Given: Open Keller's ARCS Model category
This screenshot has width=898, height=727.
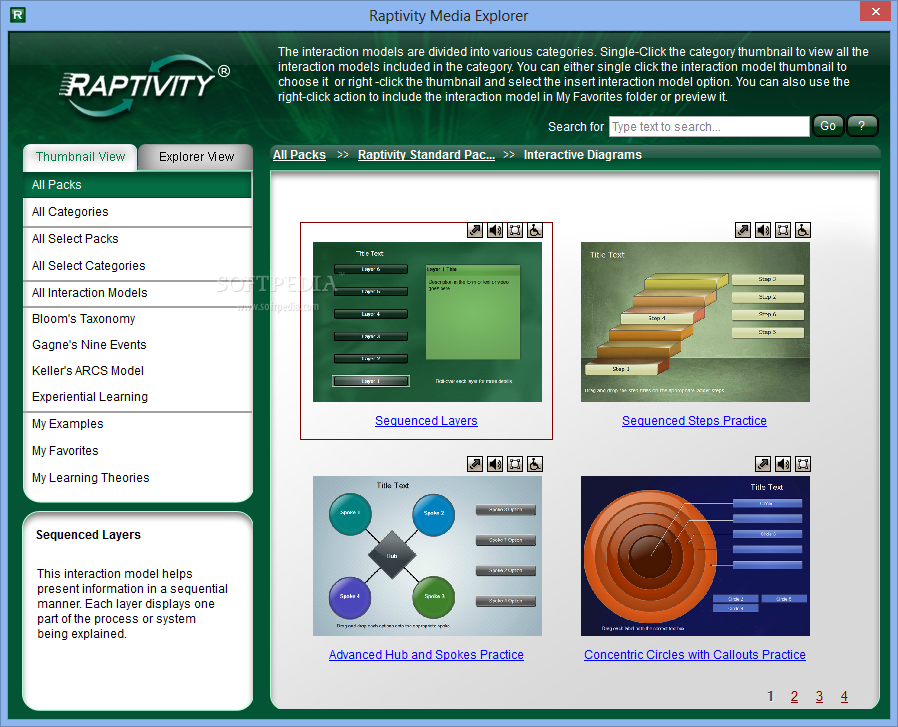Looking at the screenshot, I should click(x=137, y=371).
